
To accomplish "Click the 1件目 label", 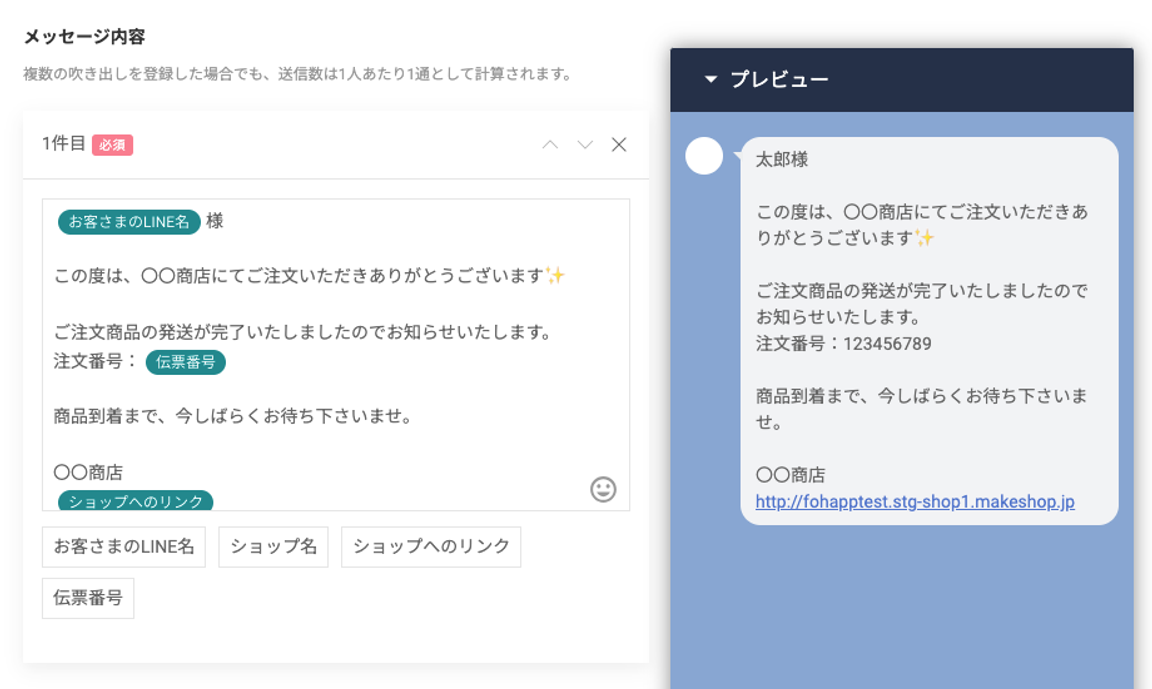I will click(64, 144).
